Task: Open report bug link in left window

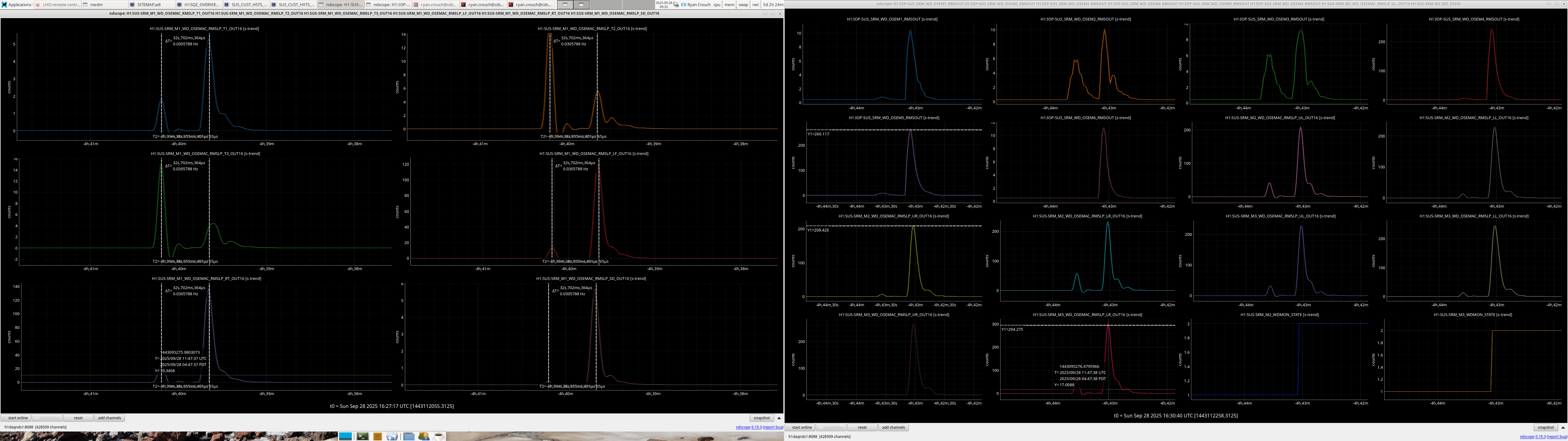Action: (773, 427)
